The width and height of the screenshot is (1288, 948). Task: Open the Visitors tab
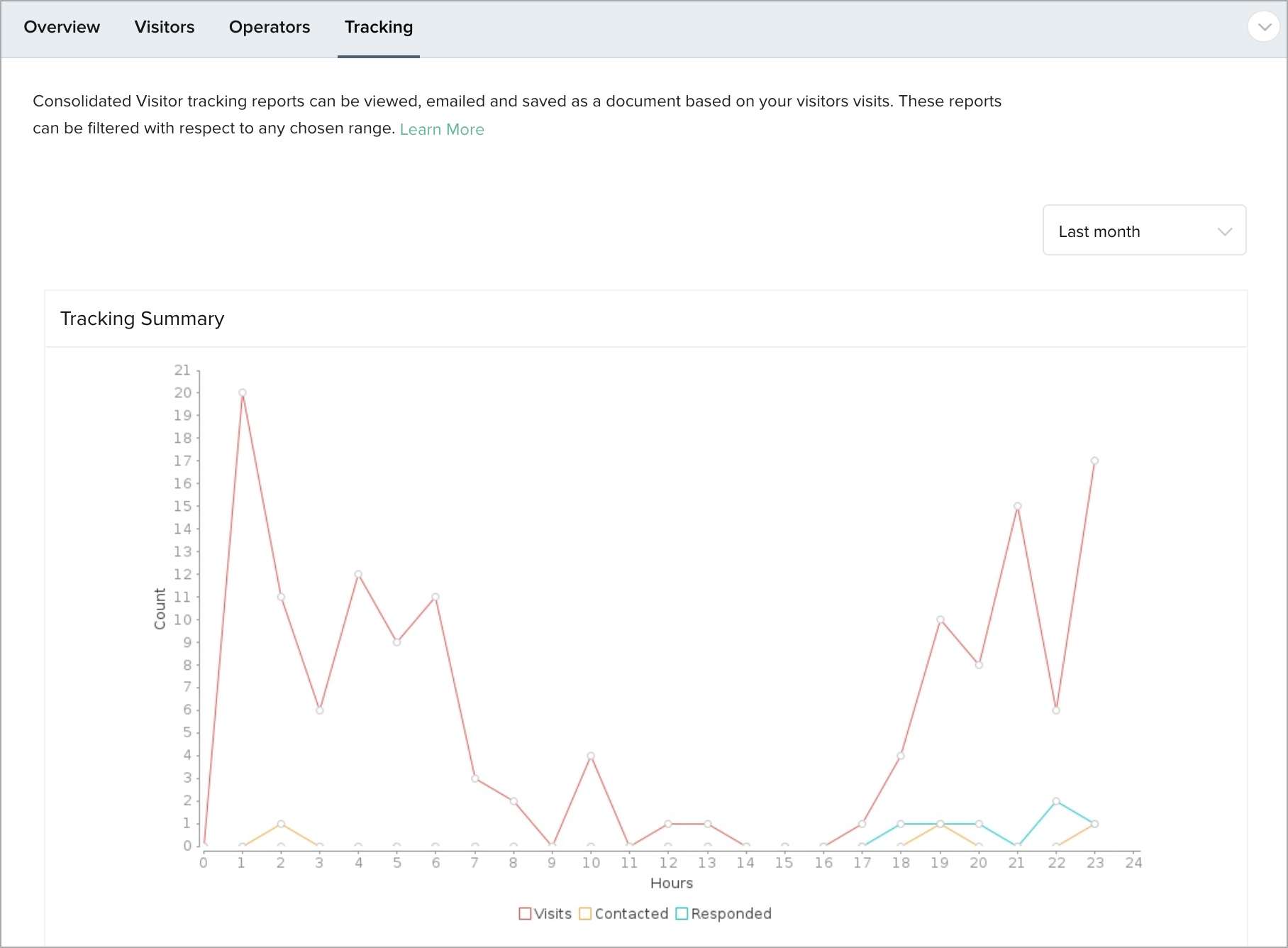pyautogui.click(x=164, y=28)
